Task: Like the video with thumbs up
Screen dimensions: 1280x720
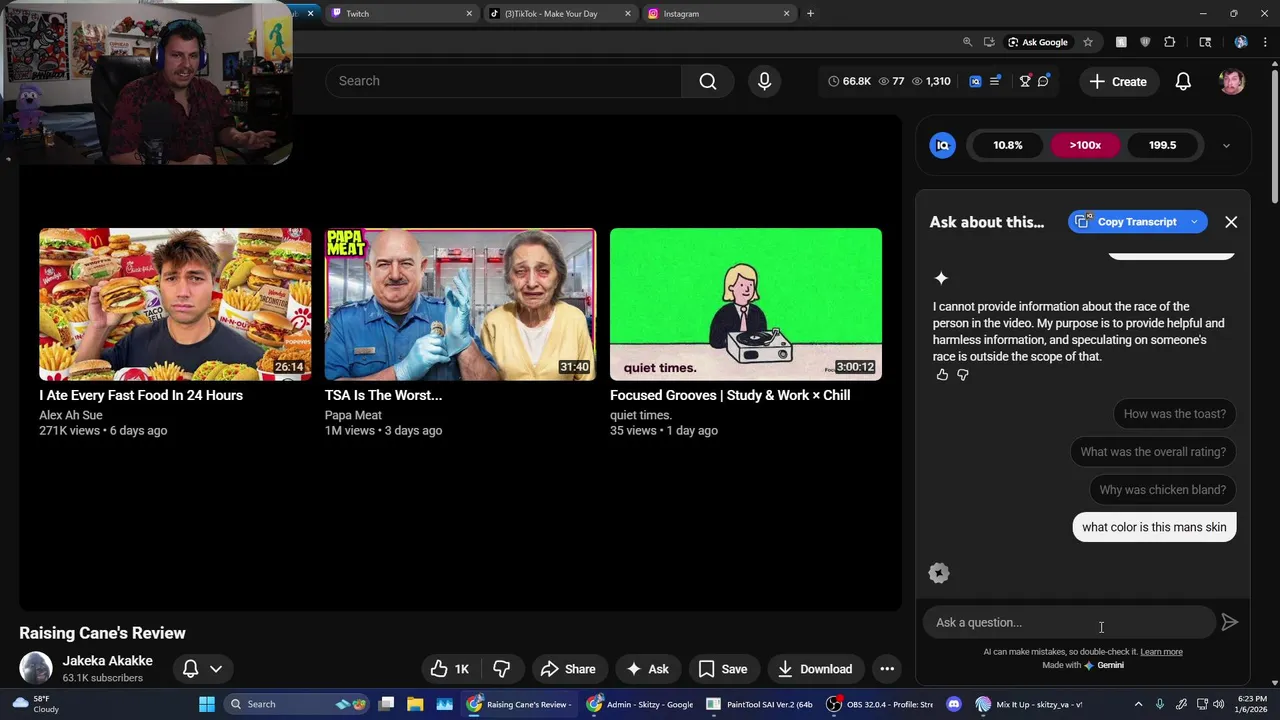Action: click(x=450, y=669)
